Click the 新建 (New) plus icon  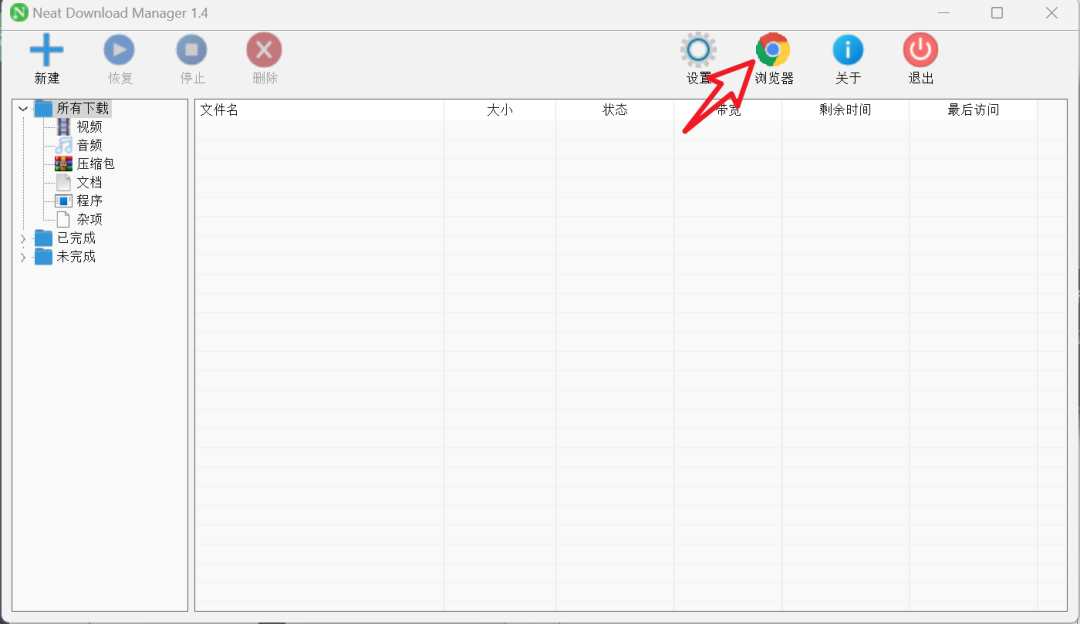point(46,50)
